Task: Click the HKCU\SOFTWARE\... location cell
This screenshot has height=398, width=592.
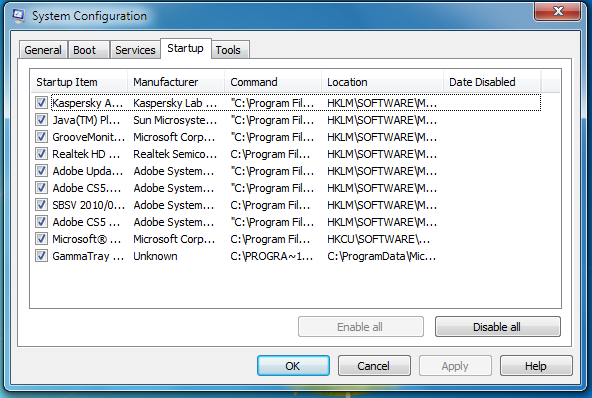Action: (378, 239)
